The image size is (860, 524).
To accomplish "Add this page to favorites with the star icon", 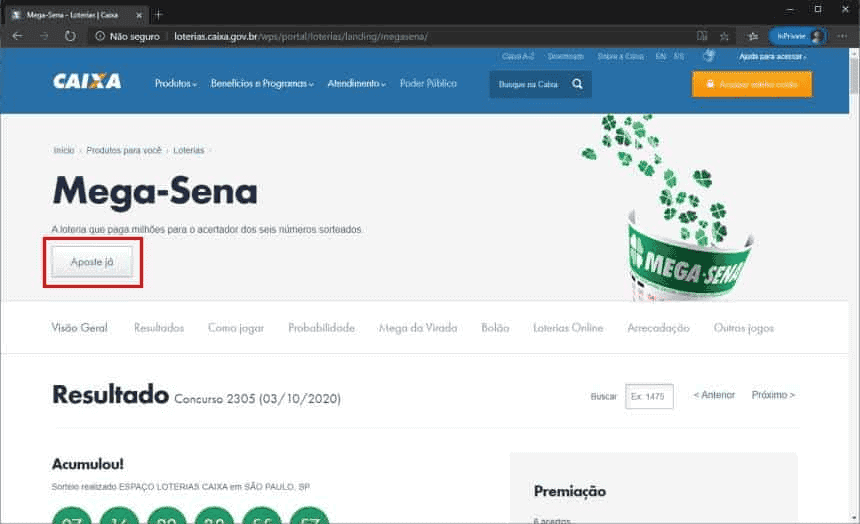I will [x=724, y=36].
